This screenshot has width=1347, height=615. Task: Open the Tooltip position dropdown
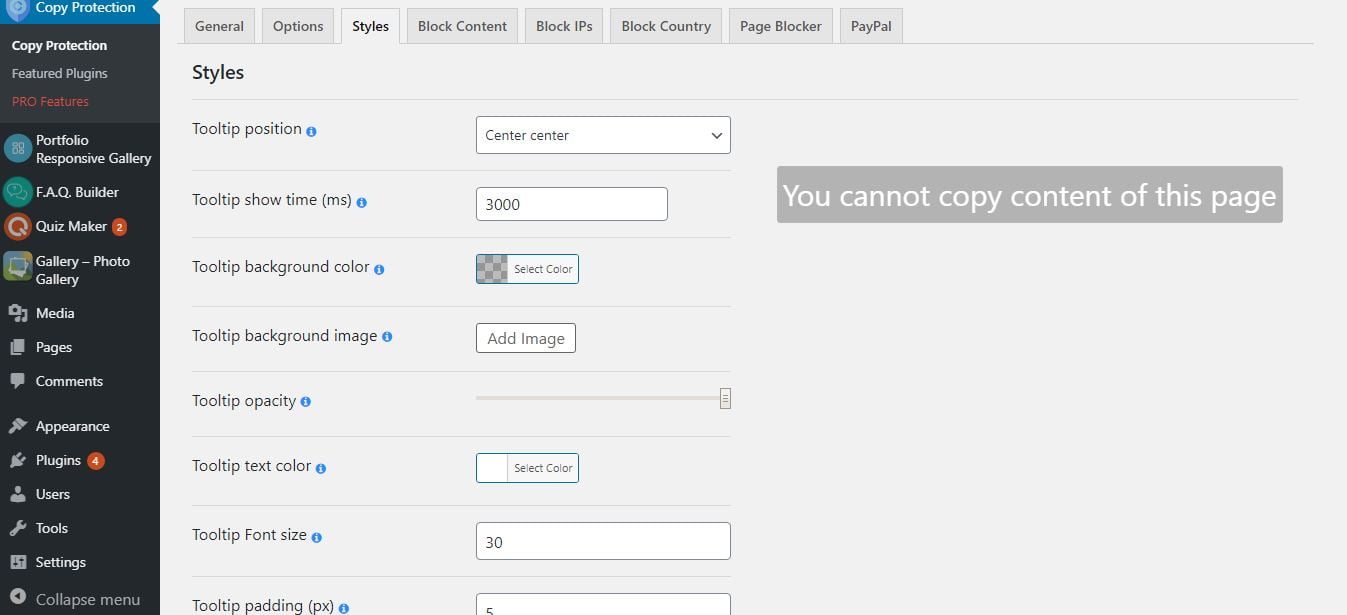tap(603, 135)
